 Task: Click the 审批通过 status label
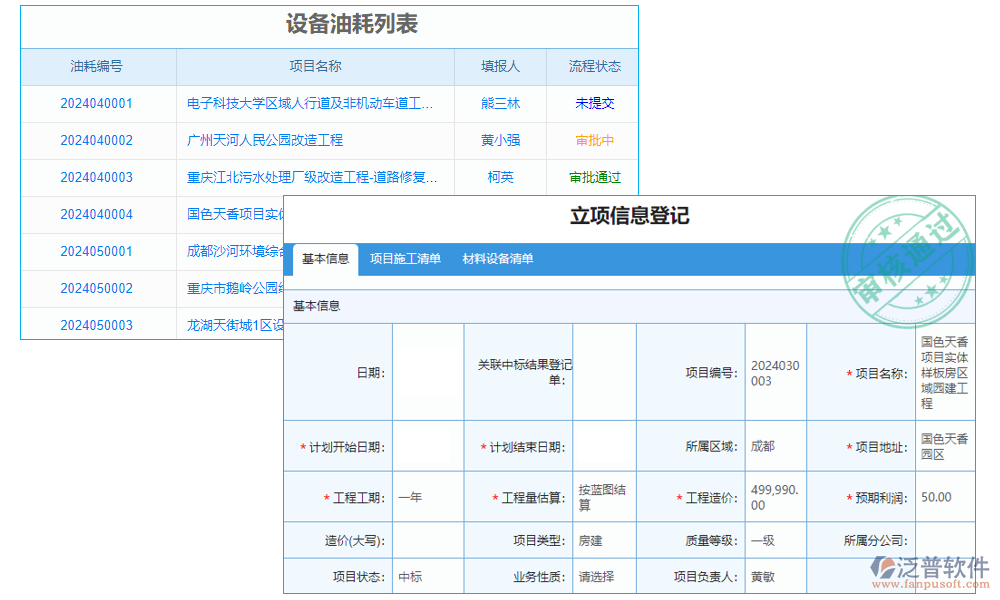594,177
